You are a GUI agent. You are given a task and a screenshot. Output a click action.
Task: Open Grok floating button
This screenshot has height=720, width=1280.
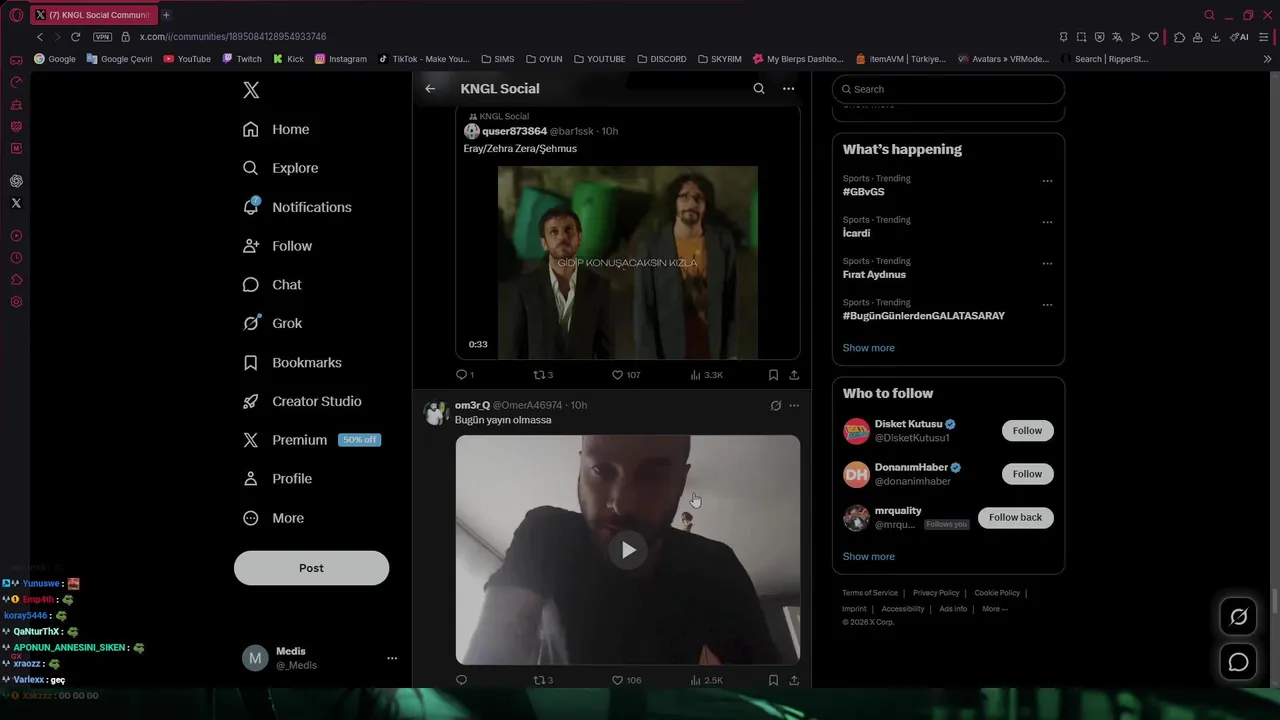click(x=1238, y=617)
